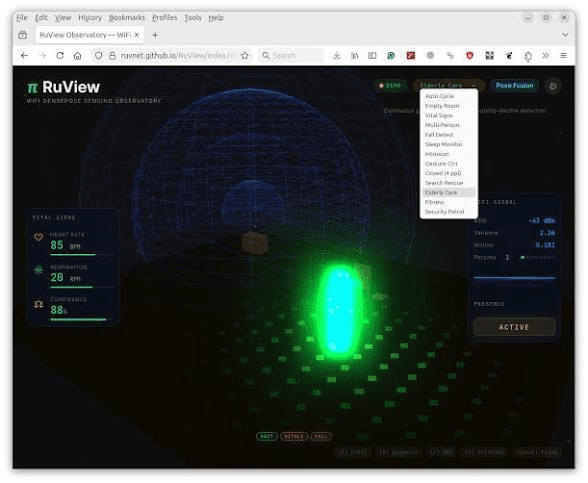Viewport: 588px width, 483px height.
Task: Open the hamburger application menu
Action: coord(563,56)
